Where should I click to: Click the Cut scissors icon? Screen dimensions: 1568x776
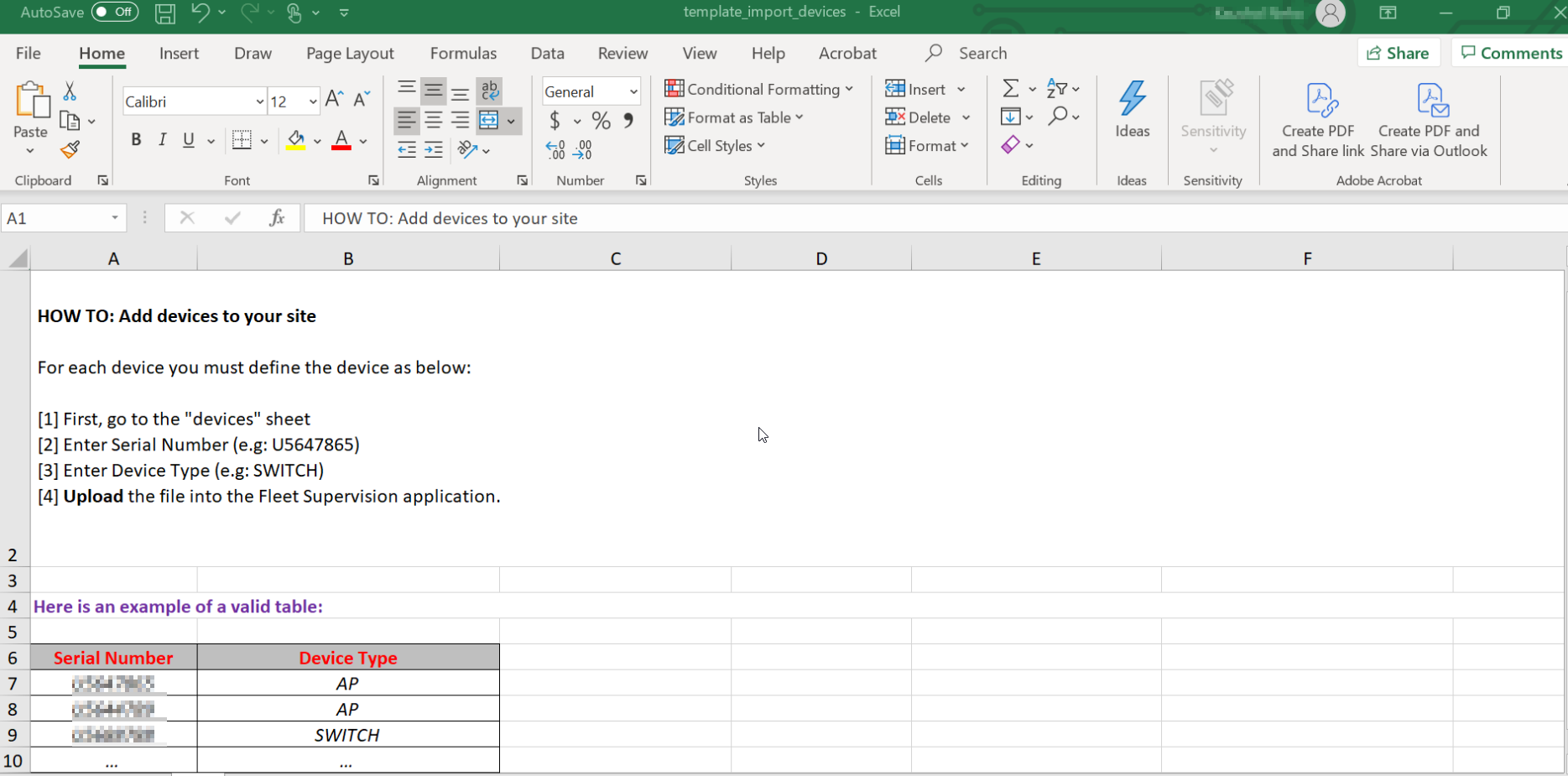[x=70, y=91]
